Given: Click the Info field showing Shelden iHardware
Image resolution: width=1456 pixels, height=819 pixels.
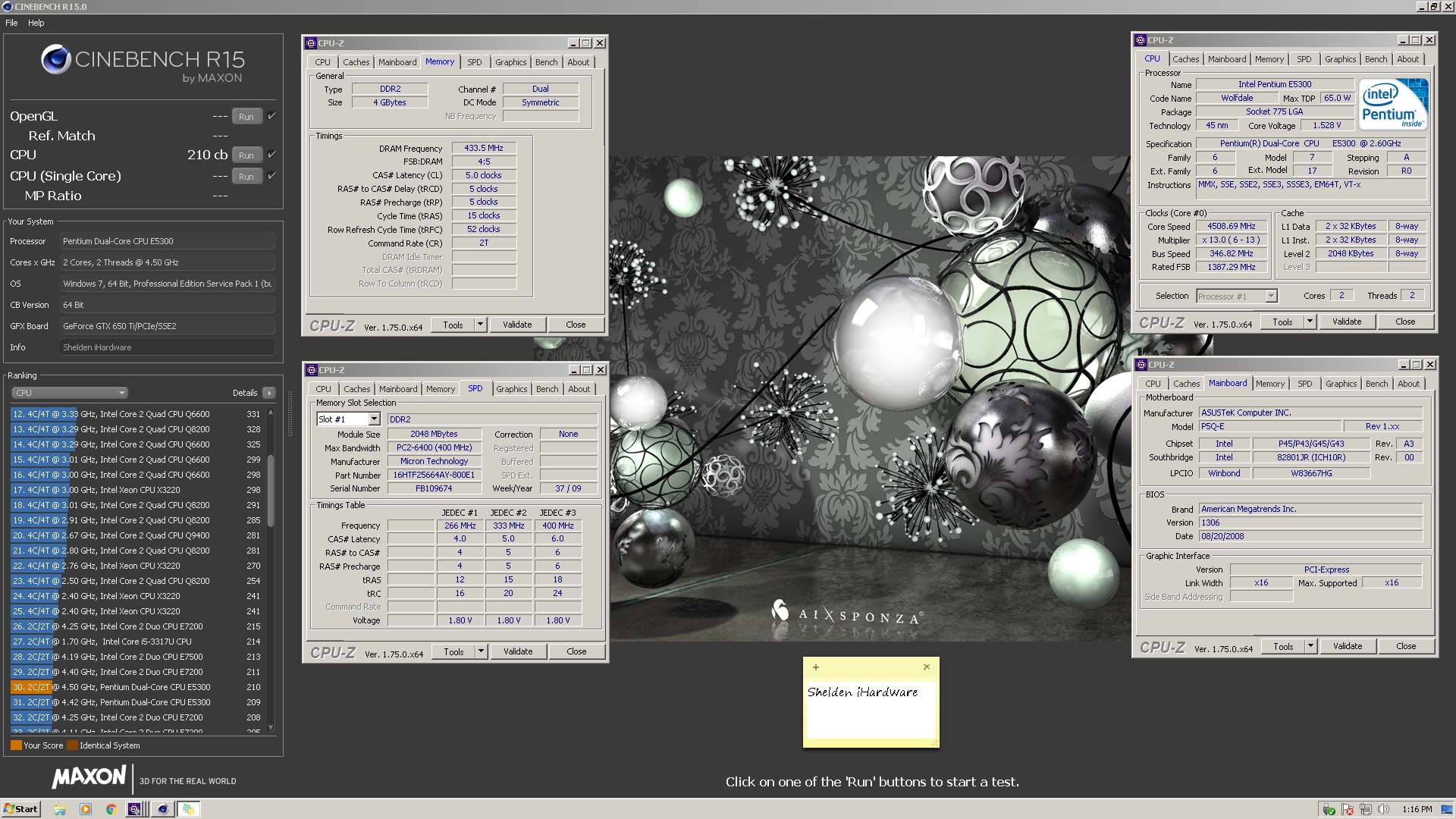Looking at the screenshot, I should coord(168,347).
